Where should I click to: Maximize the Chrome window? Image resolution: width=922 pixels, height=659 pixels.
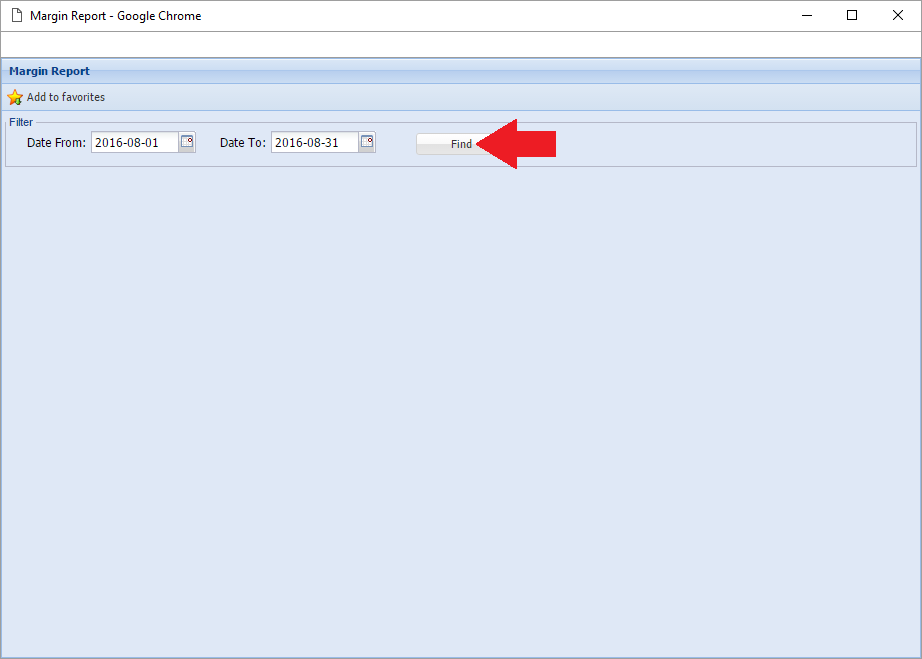851,15
